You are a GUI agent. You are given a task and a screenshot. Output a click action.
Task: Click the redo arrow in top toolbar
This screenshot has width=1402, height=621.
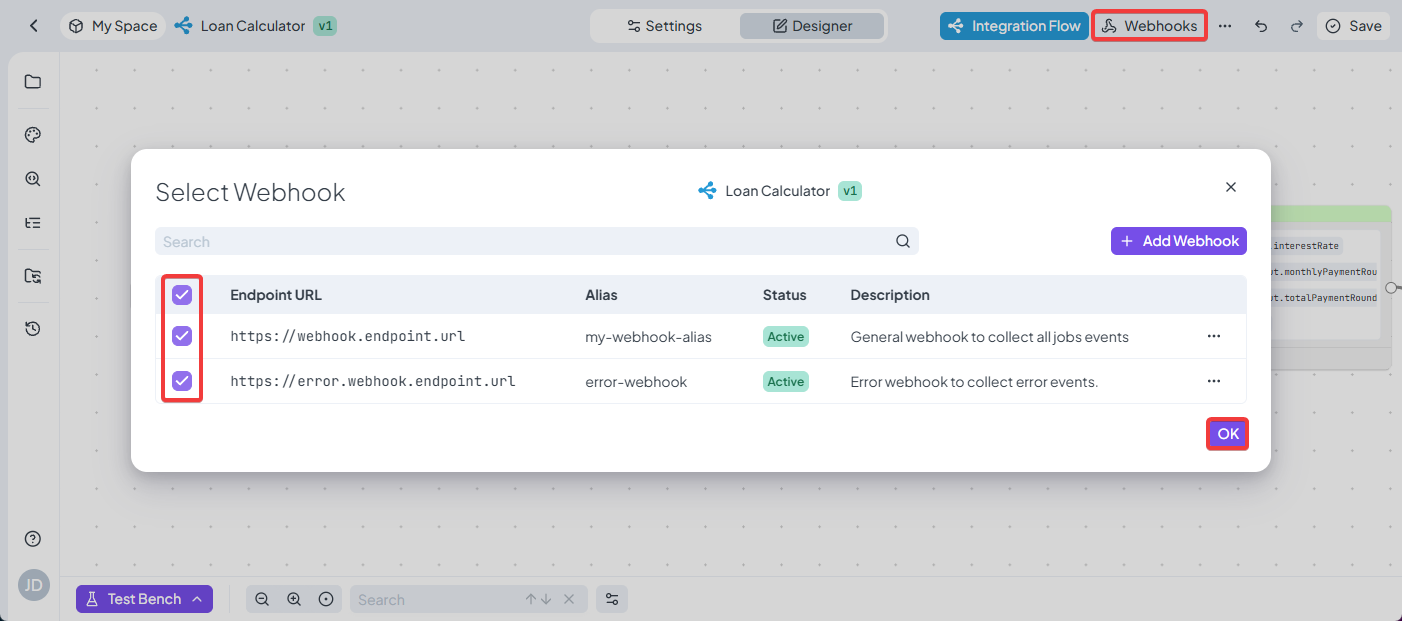(x=1297, y=26)
